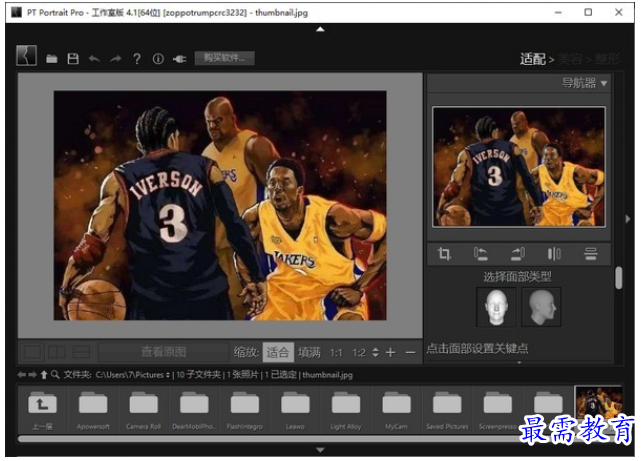The image size is (643, 461).
Task: Click the level alignment icon
Action: coord(591,254)
